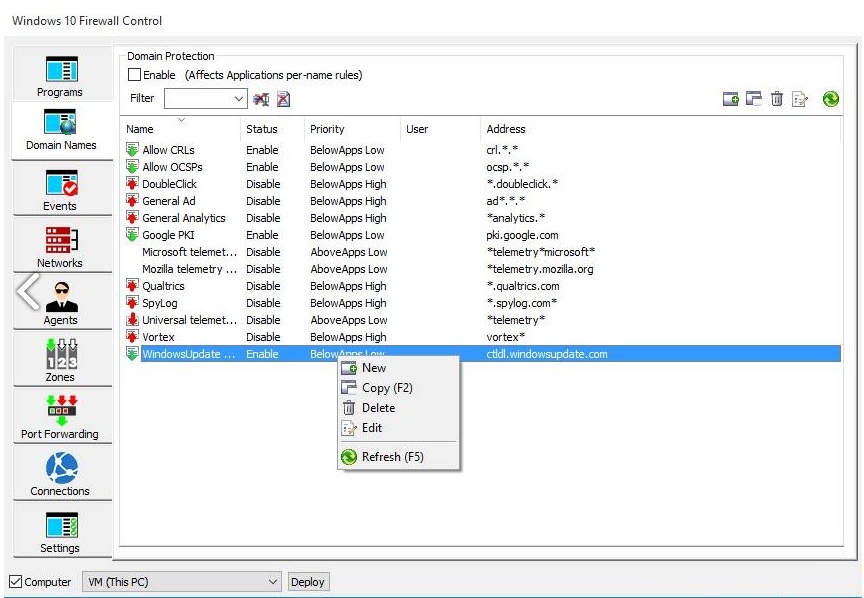Click the Enable status of Allow CRLs
The width and height of the screenshot is (864, 598).
pyautogui.click(x=262, y=149)
